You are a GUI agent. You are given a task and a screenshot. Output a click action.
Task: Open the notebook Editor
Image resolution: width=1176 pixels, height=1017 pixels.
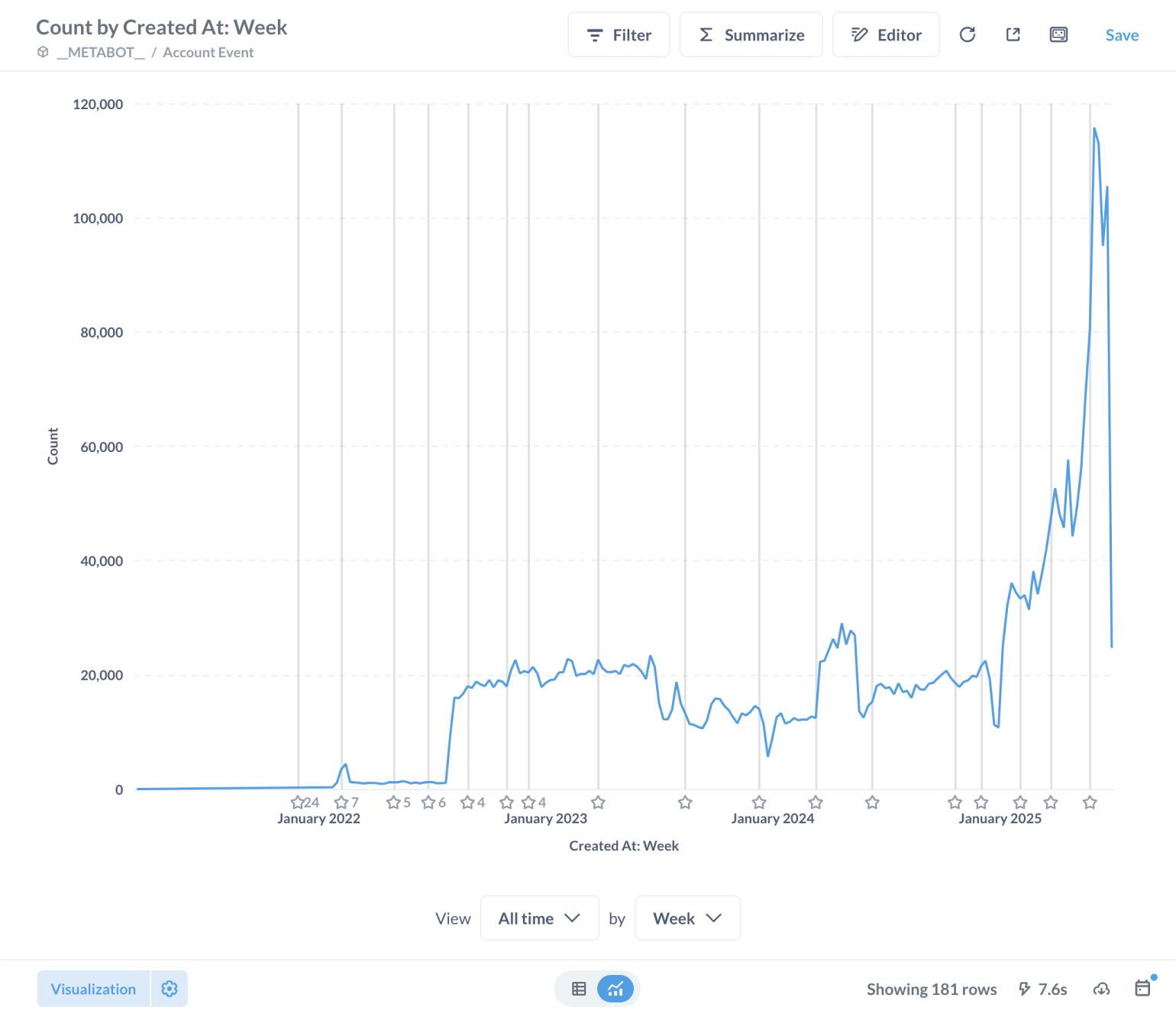(886, 34)
